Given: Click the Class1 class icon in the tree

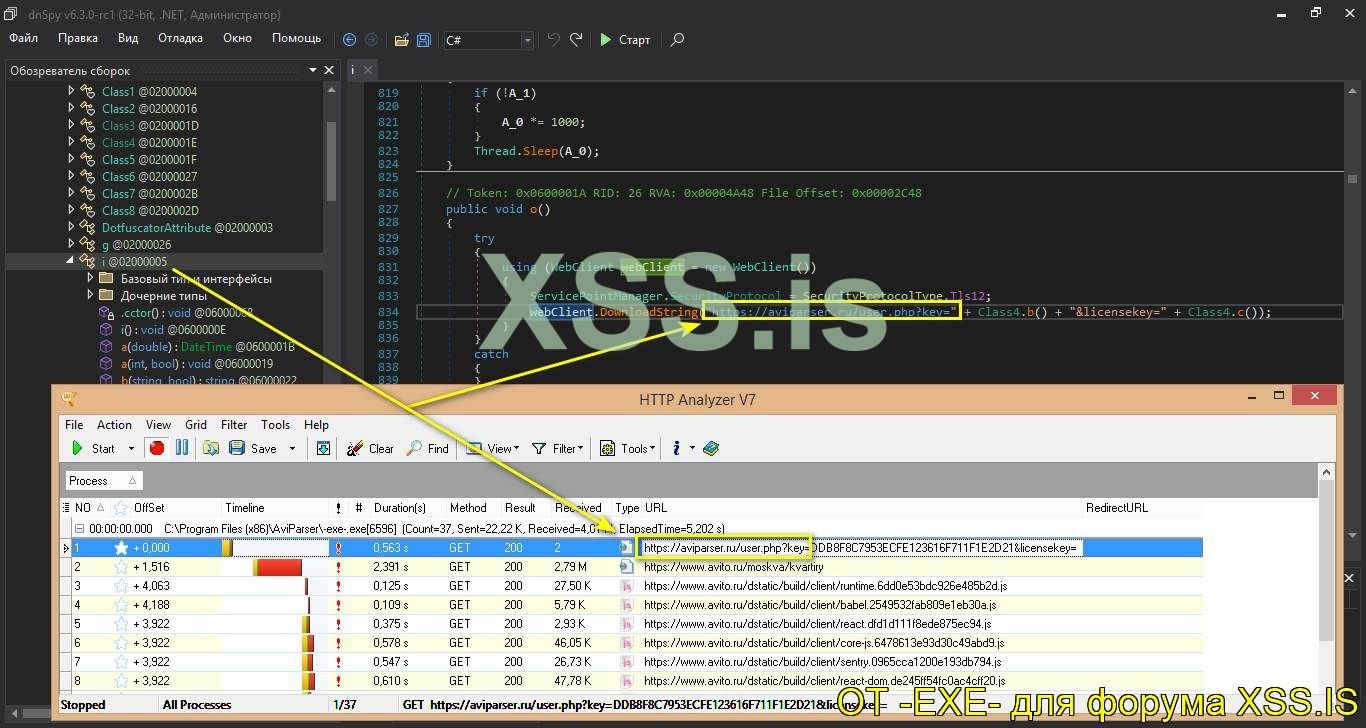Looking at the screenshot, I should pyautogui.click(x=88, y=92).
